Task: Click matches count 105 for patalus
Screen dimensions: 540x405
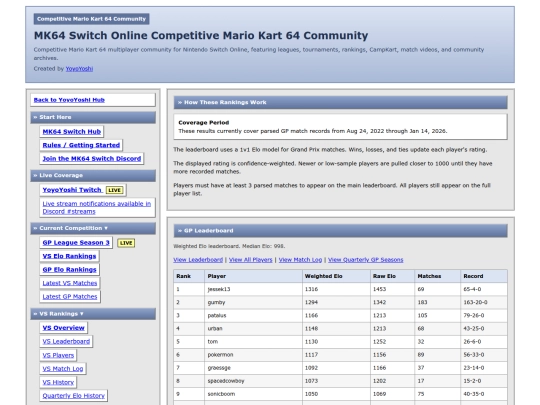Action: [423, 315]
